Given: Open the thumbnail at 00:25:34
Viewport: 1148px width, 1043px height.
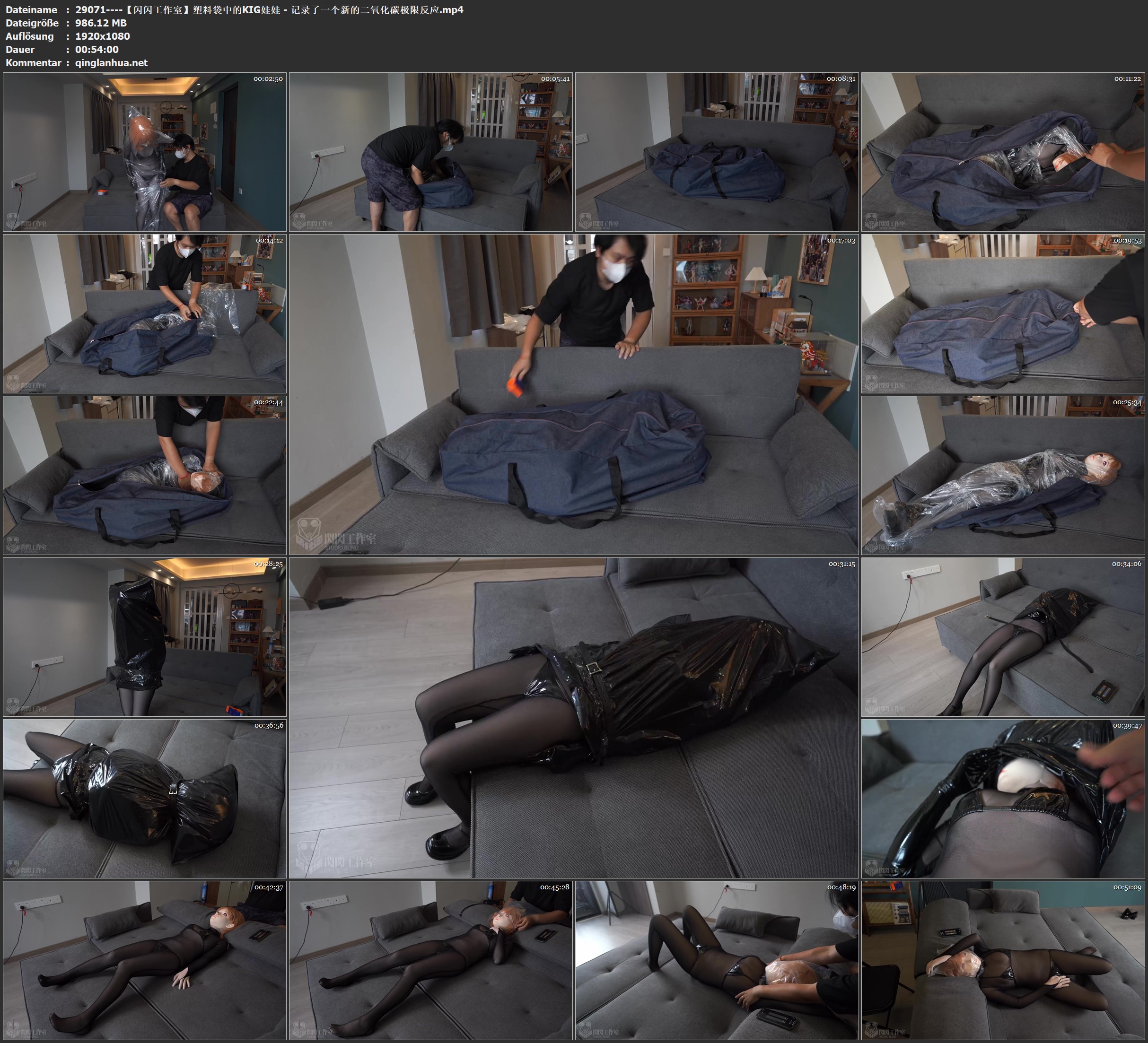Looking at the screenshot, I should point(1003,475).
